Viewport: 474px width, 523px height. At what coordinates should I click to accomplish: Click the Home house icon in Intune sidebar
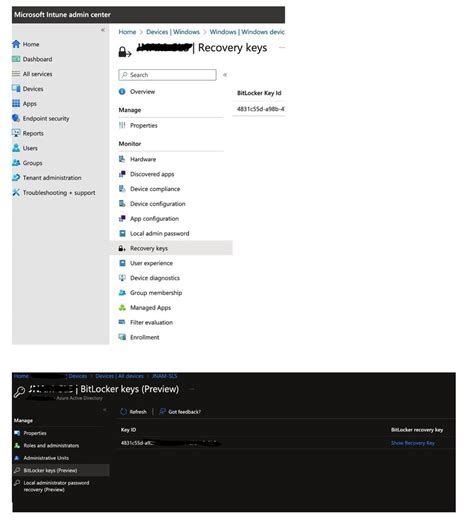point(16,44)
